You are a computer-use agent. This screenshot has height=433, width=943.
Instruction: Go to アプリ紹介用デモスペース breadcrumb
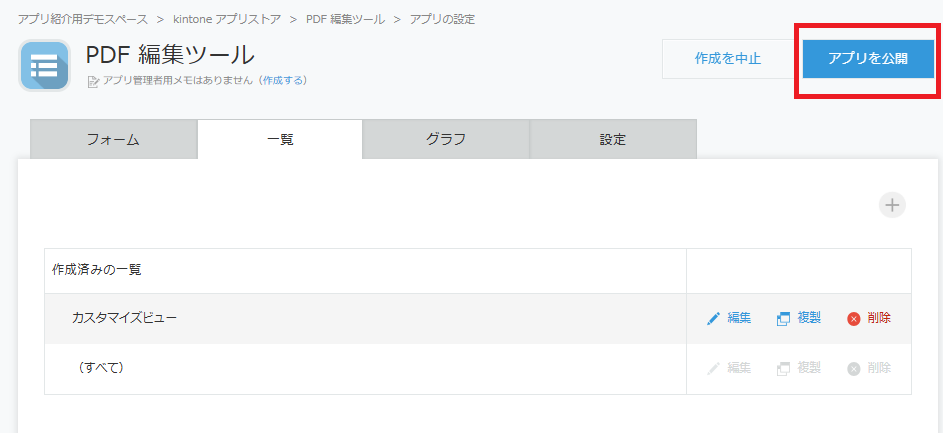tap(83, 19)
